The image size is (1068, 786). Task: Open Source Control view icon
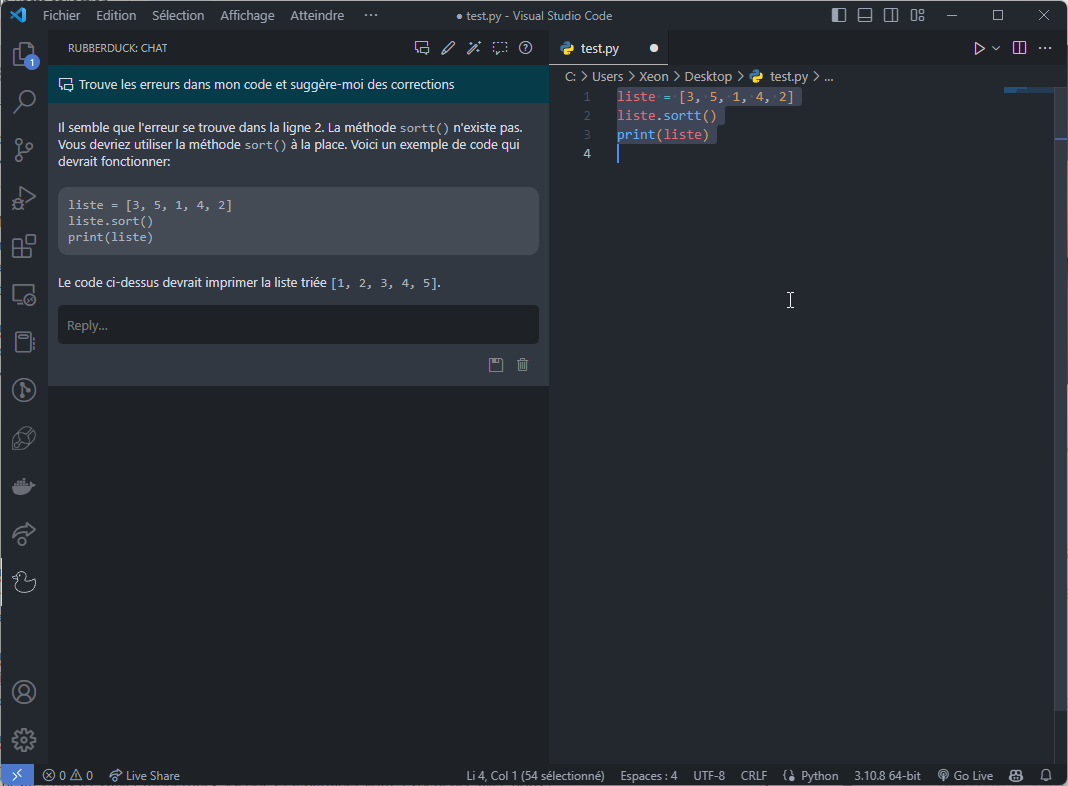(x=25, y=150)
